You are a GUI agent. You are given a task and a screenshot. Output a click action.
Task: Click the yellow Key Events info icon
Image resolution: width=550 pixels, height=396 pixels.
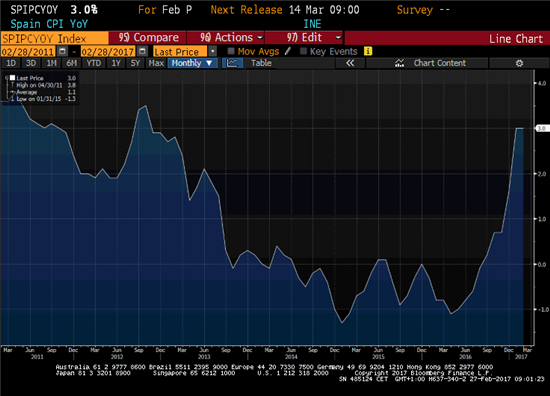coord(368,51)
